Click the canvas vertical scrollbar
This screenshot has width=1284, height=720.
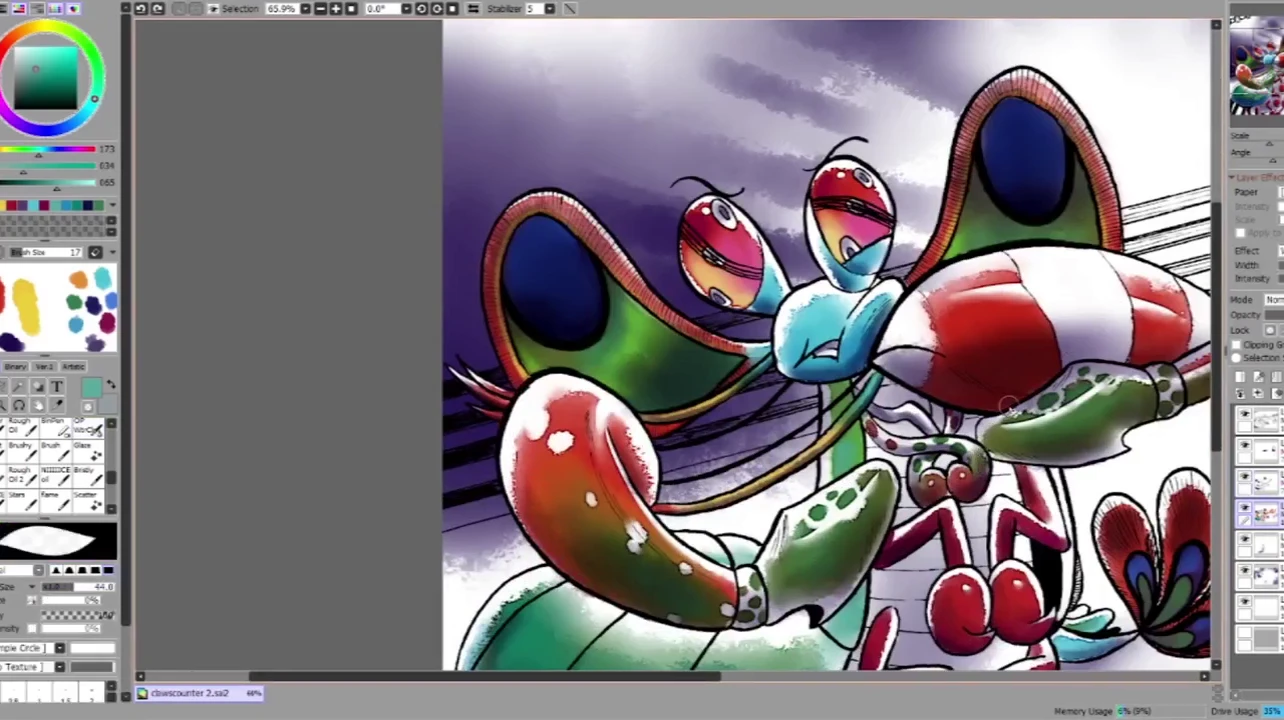[1216, 345]
